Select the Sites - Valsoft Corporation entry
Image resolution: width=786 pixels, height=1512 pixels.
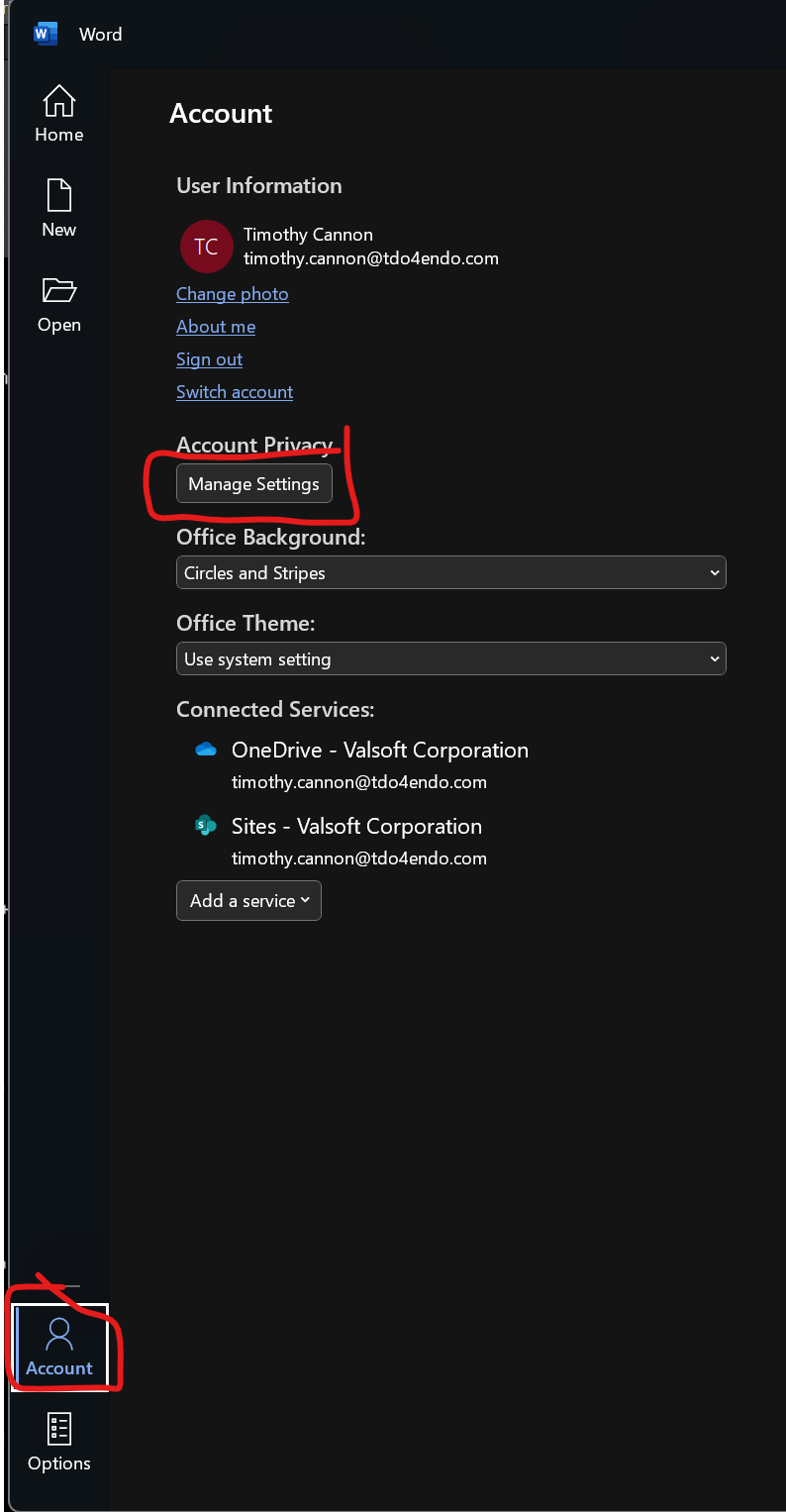356,827
